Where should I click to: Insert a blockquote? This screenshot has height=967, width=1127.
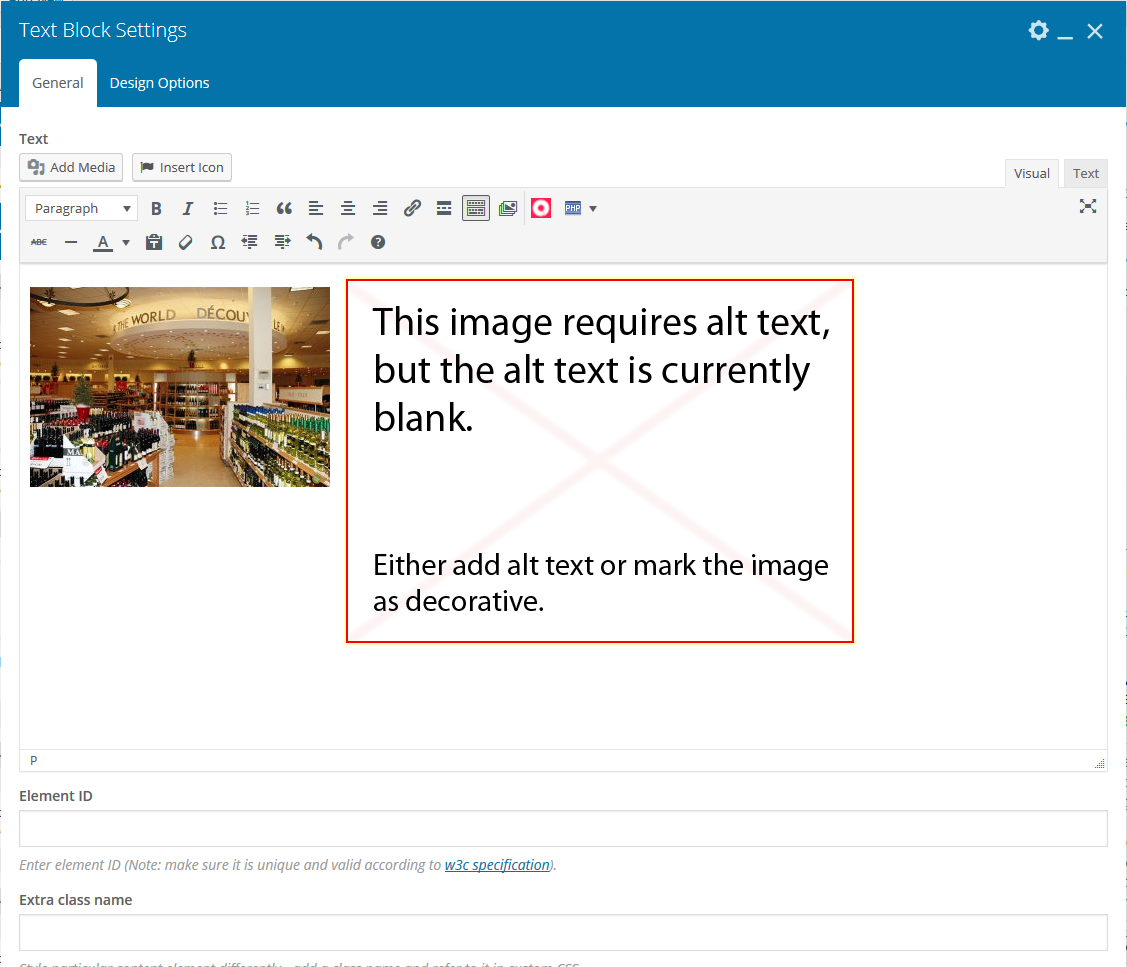(x=284, y=209)
